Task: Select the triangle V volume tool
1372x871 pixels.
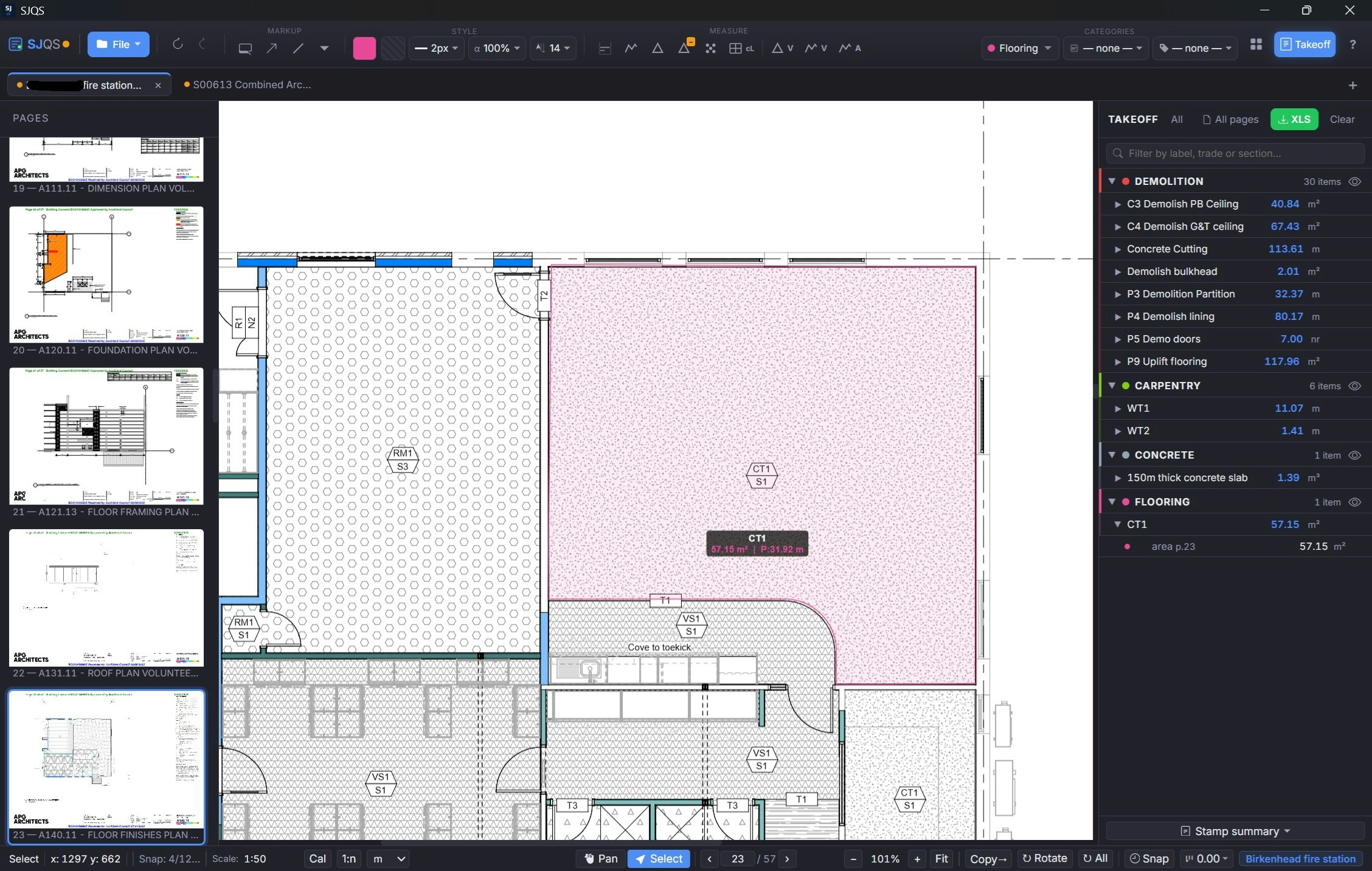Action: (782, 48)
